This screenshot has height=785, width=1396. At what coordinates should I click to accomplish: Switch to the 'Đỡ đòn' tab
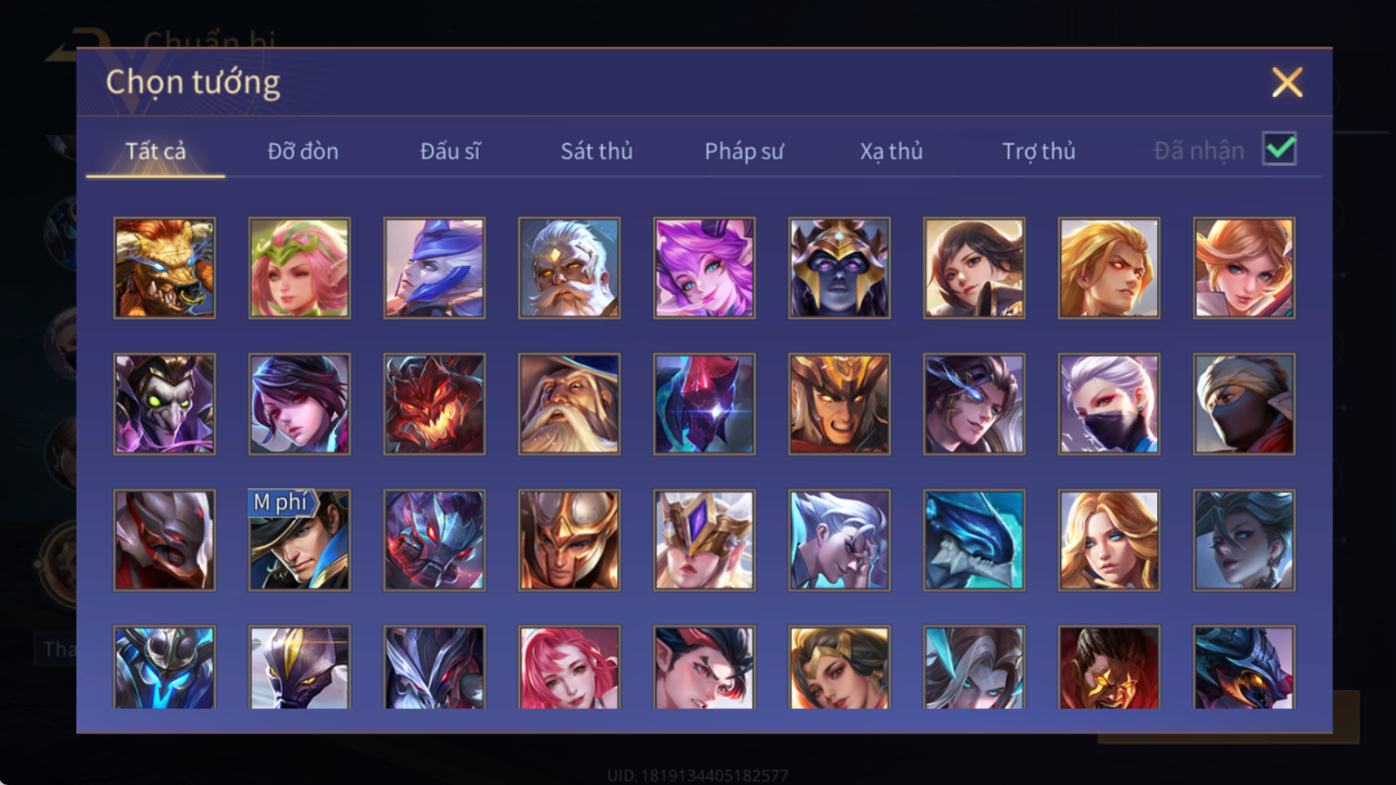tap(303, 151)
